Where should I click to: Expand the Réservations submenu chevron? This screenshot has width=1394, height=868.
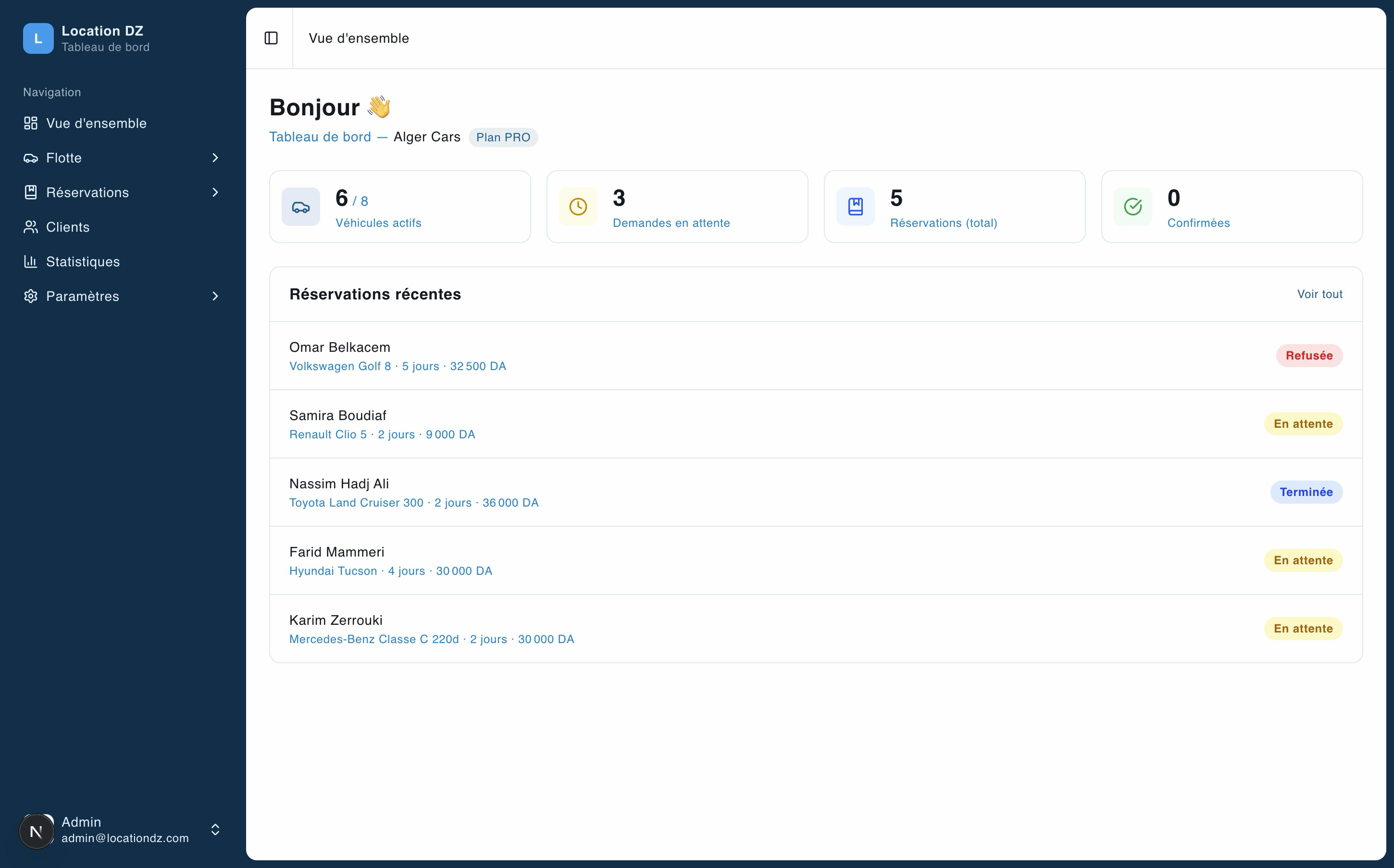coord(215,192)
